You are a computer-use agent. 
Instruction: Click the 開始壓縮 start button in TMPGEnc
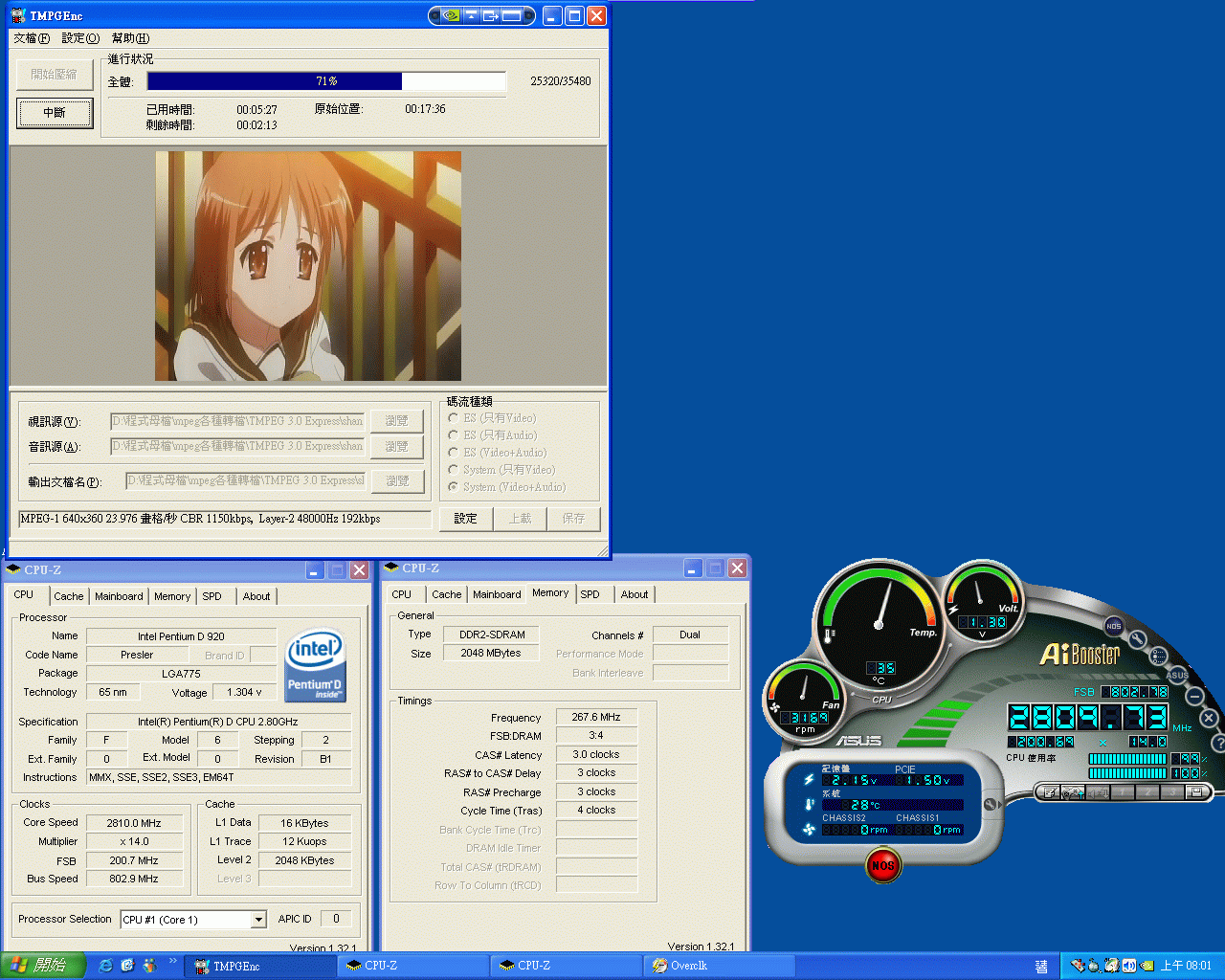55,75
